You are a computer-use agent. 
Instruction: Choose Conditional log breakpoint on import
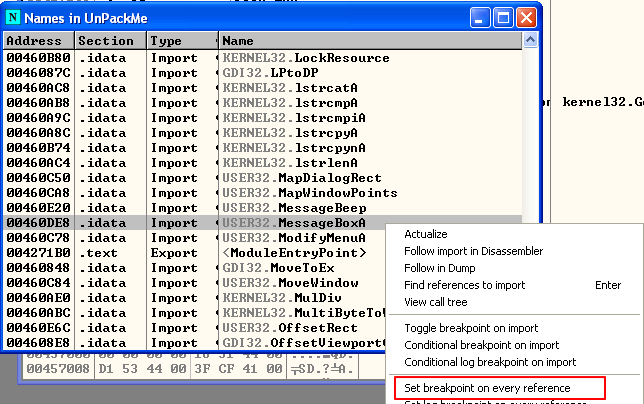490,362
